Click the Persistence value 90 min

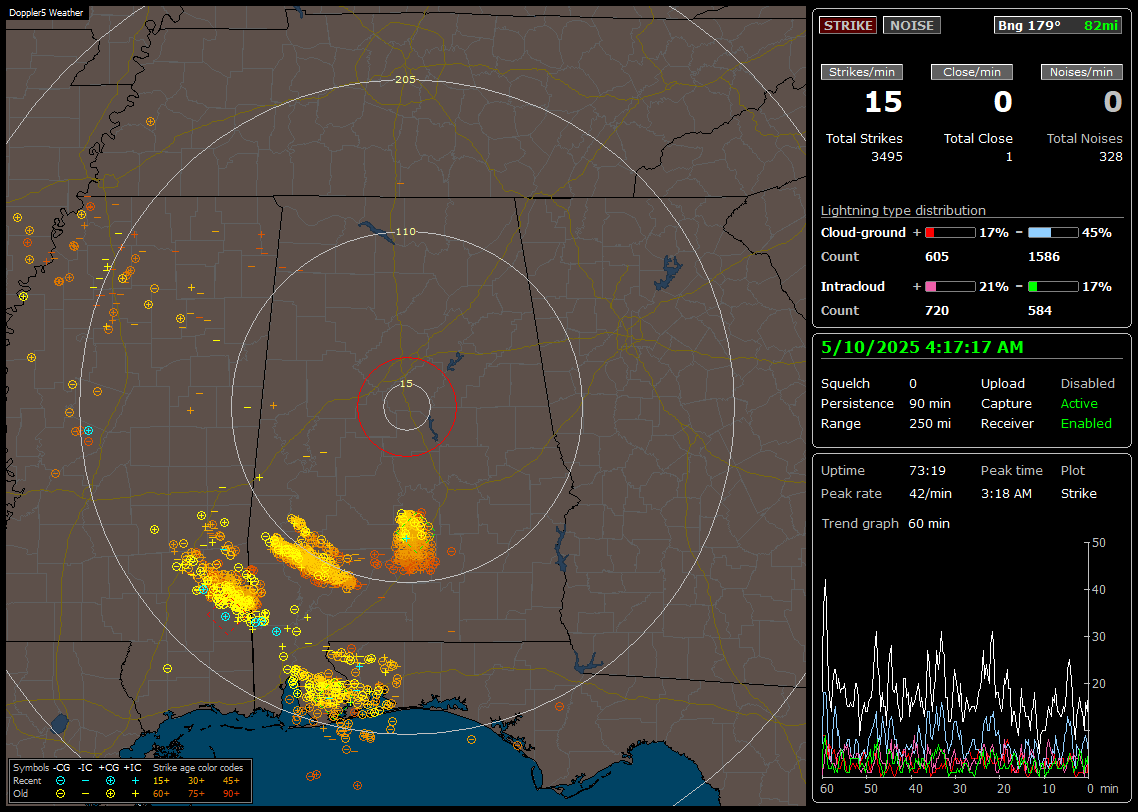point(930,403)
